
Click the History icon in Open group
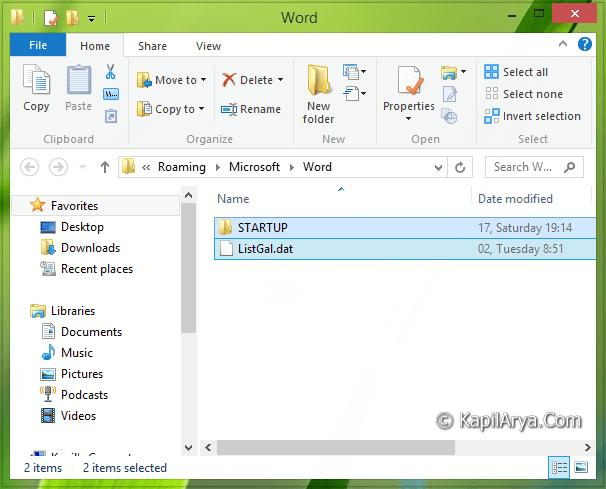(449, 116)
